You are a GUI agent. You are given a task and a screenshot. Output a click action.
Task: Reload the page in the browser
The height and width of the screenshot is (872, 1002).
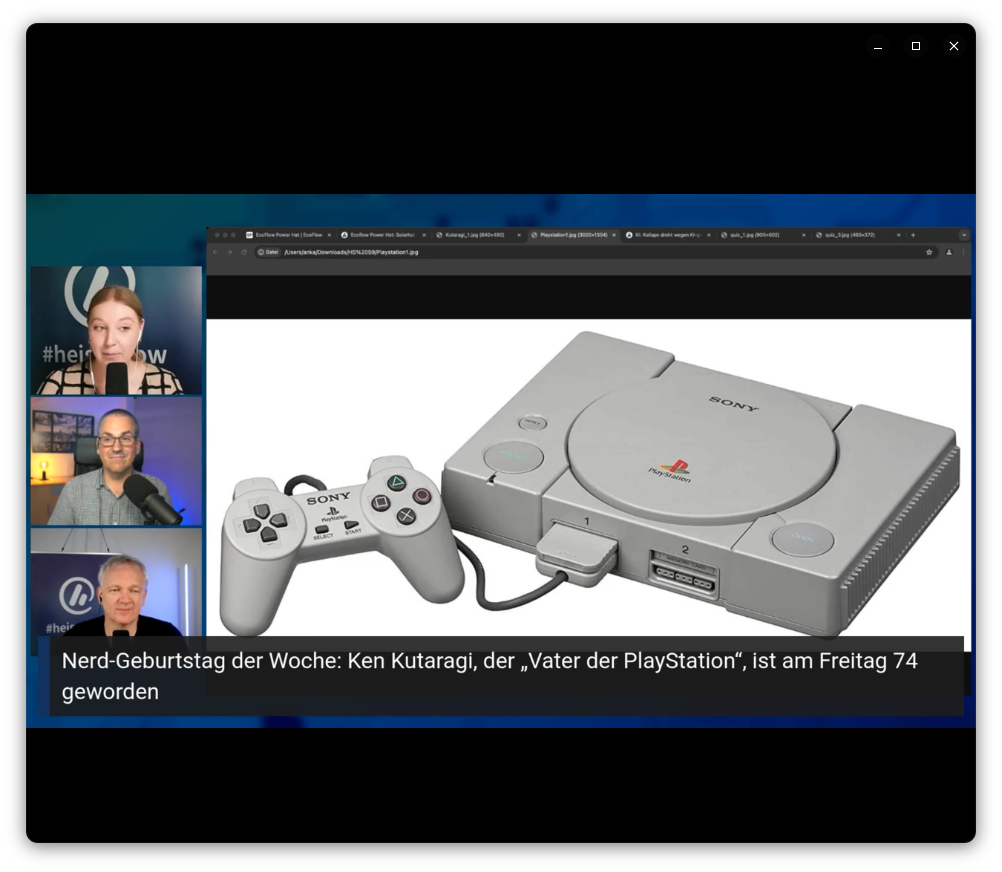243,252
